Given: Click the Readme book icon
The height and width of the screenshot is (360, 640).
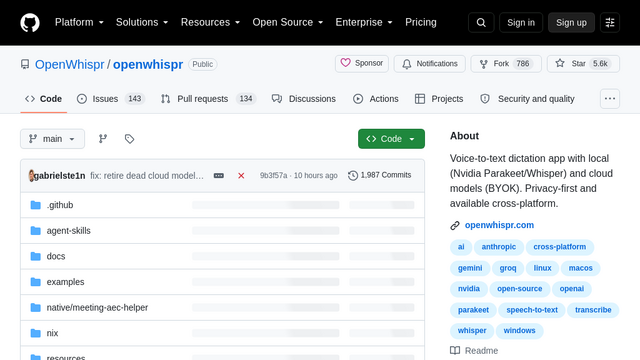Looking at the screenshot, I should tap(455, 351).
